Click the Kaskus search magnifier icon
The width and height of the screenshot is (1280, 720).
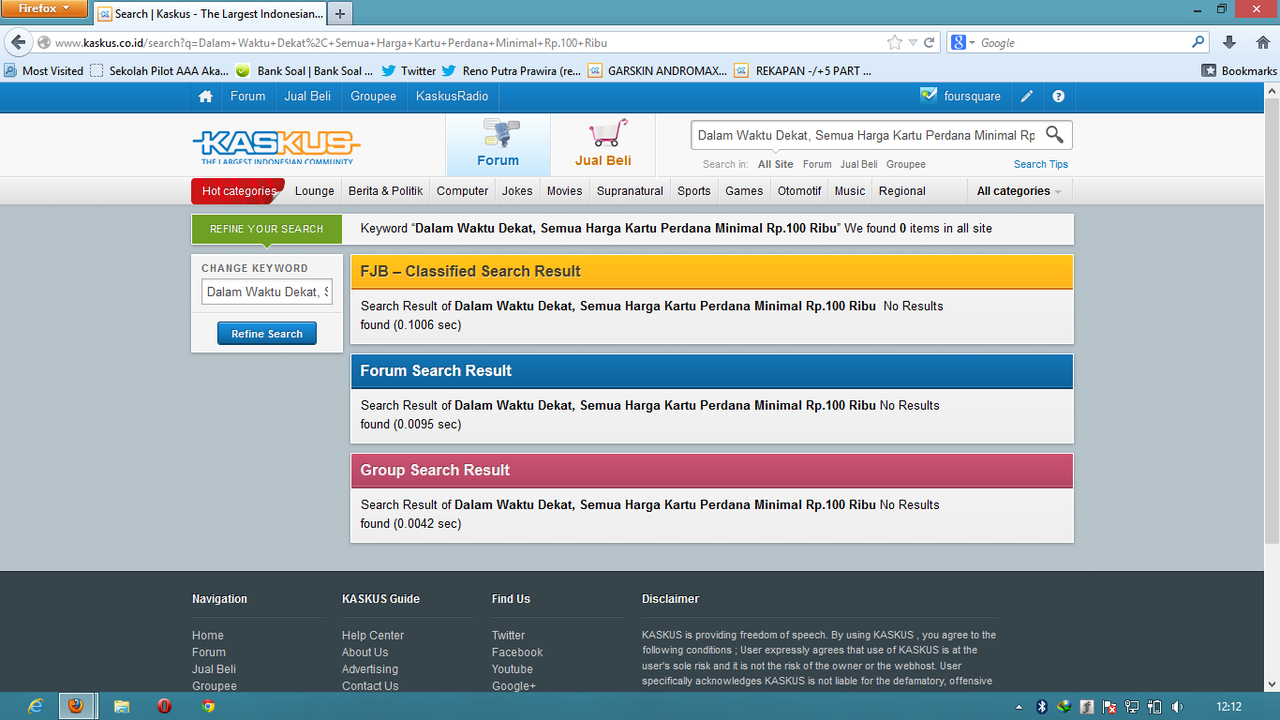tap(1054, 134)
